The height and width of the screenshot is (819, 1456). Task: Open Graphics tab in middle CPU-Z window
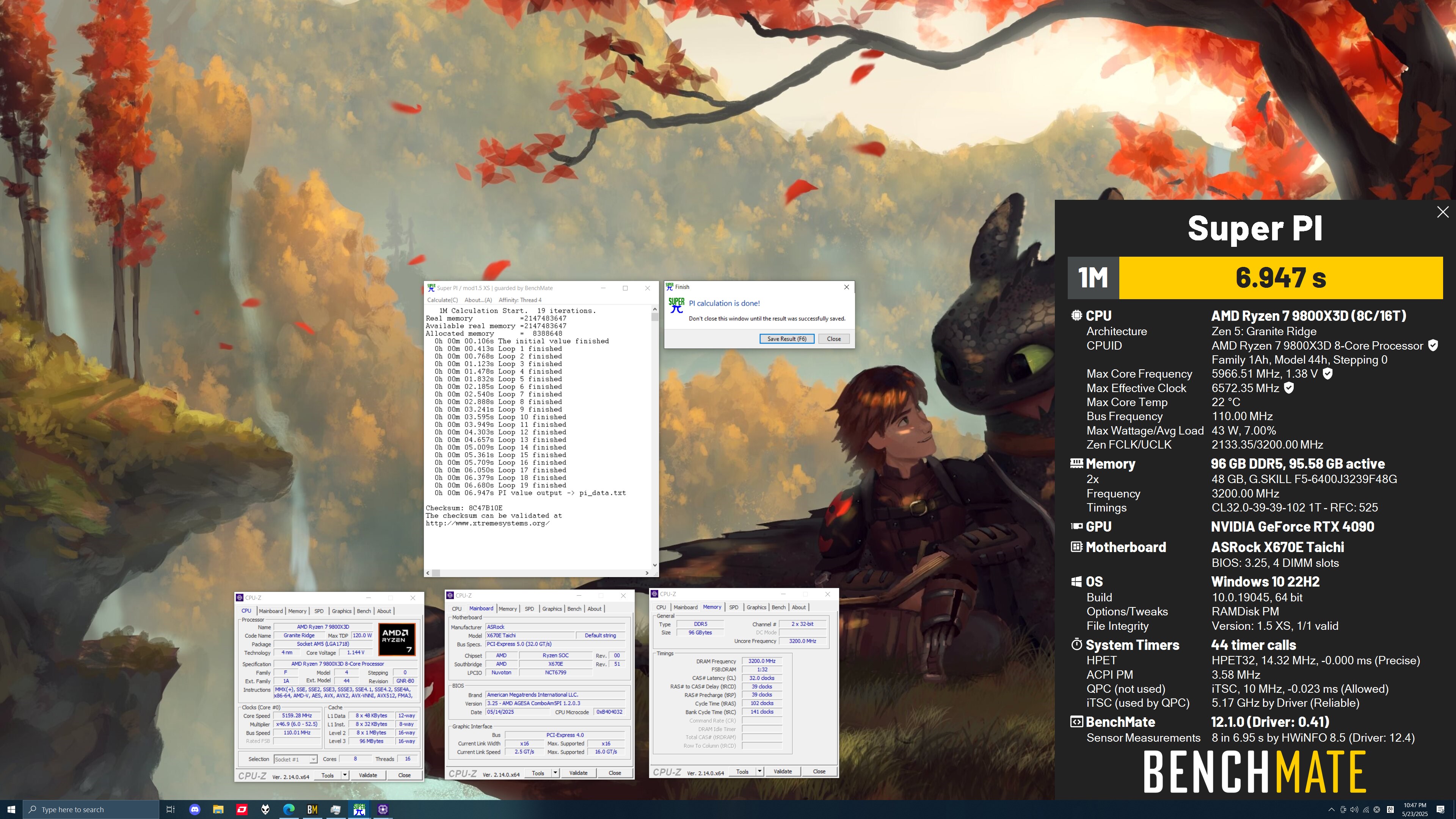pos(552,609)
